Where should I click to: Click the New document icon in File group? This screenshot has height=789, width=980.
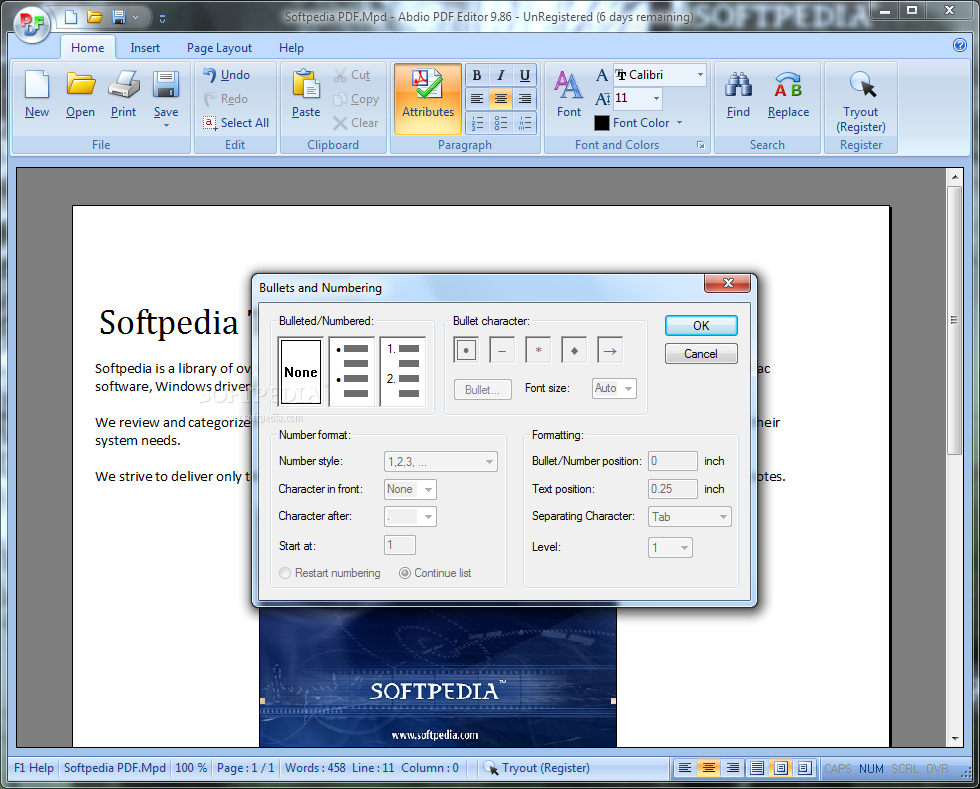37,84
